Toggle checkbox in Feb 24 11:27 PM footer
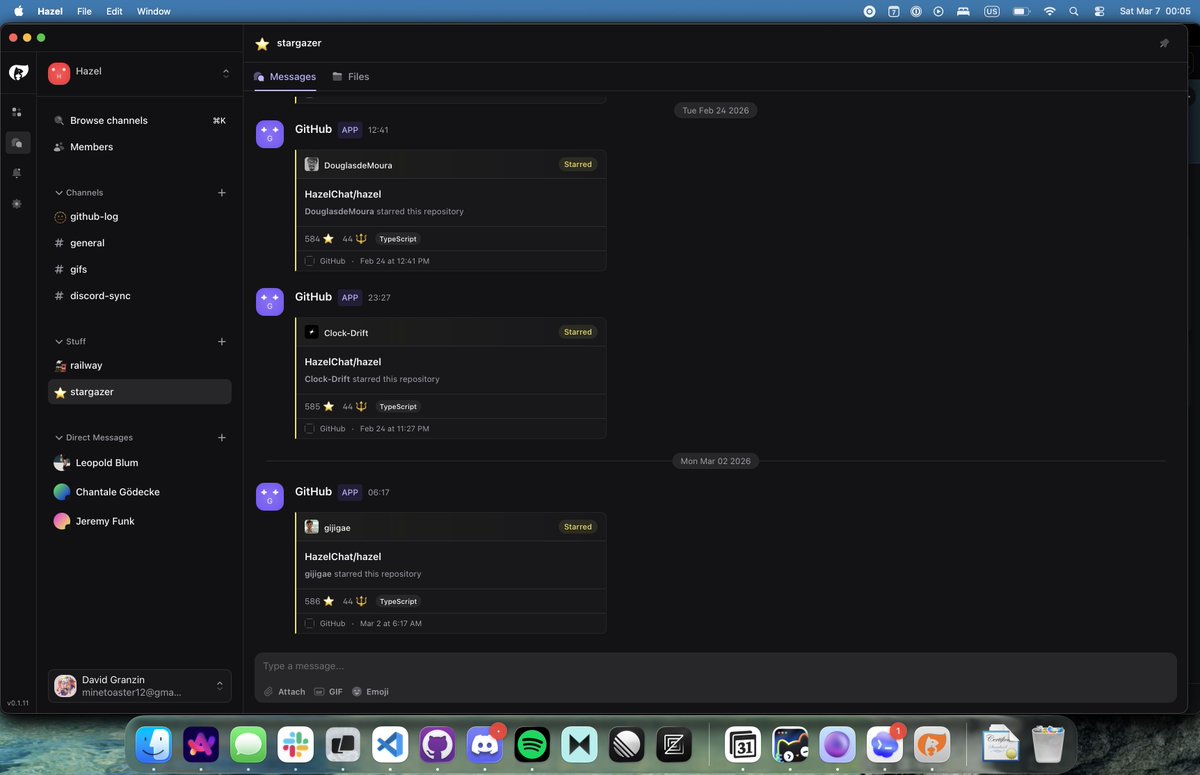Image resolution: width=1200 pixels, height=775 pixels. tap(310, 429)
